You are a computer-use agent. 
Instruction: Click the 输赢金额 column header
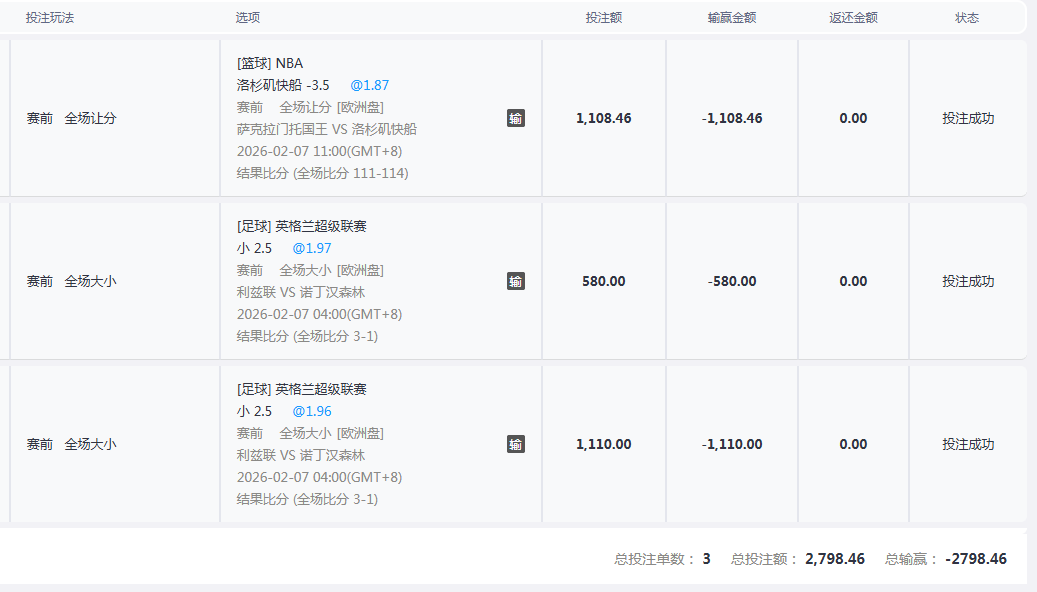tap(731, 18)
